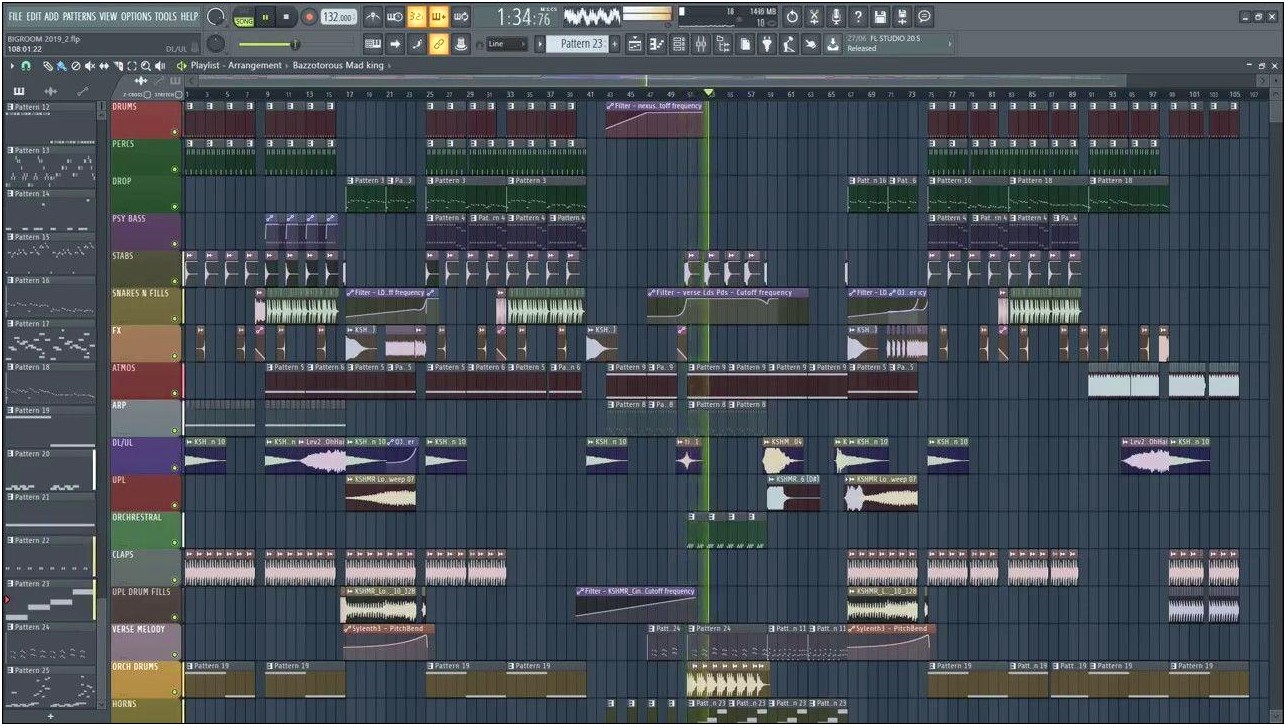1286x726 pixels.
Task: Click the undo history icon
Action: coord(792,17)
